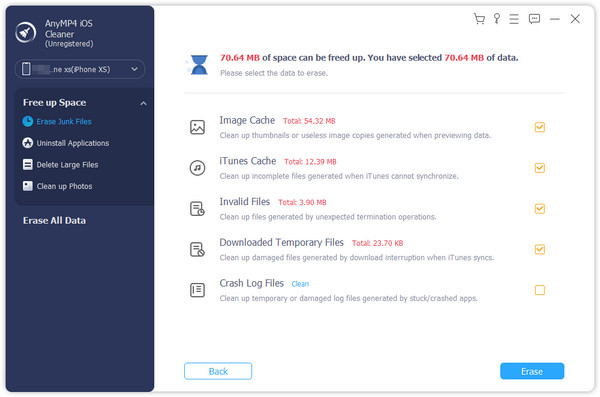Click the Back button

(218, 371)
